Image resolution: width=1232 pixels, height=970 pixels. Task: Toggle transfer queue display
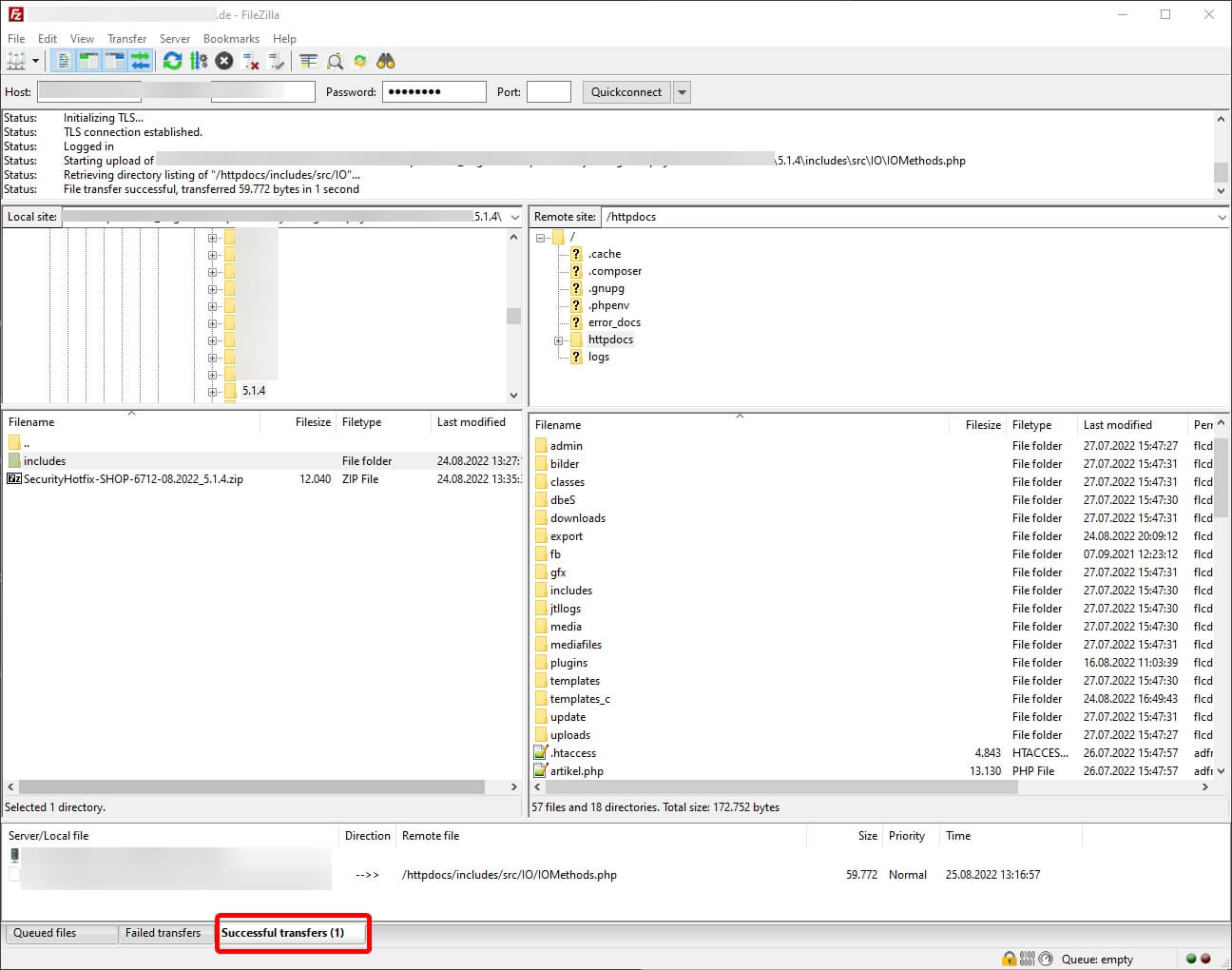pos(141,61)
